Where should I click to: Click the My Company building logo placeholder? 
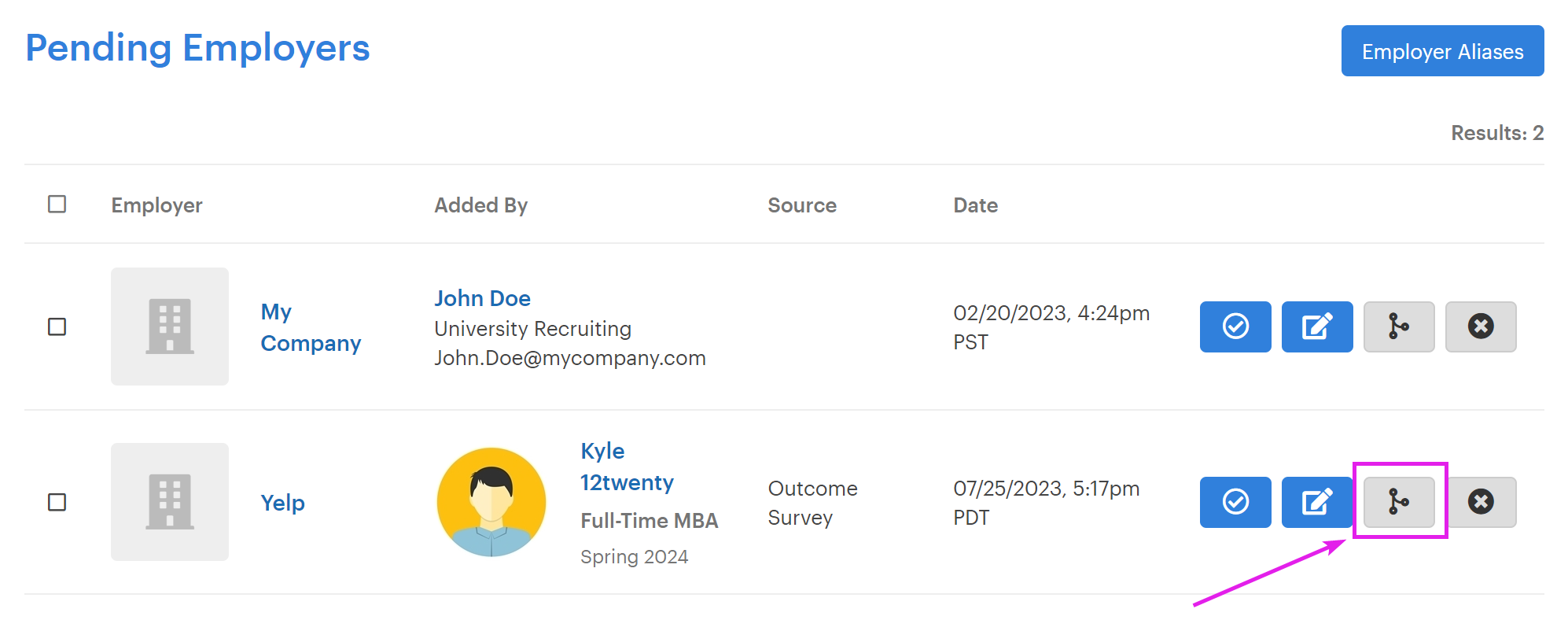click(170, 327)
